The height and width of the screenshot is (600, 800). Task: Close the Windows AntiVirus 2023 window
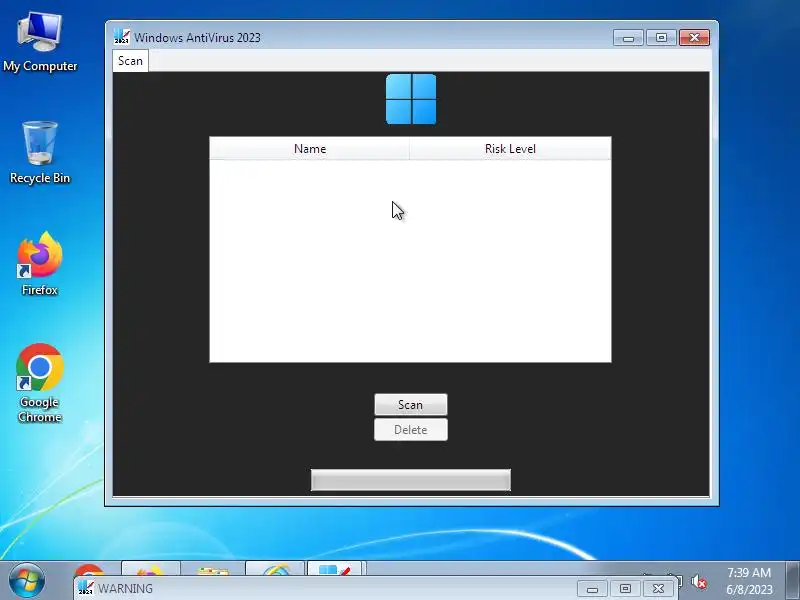(694, 38)
